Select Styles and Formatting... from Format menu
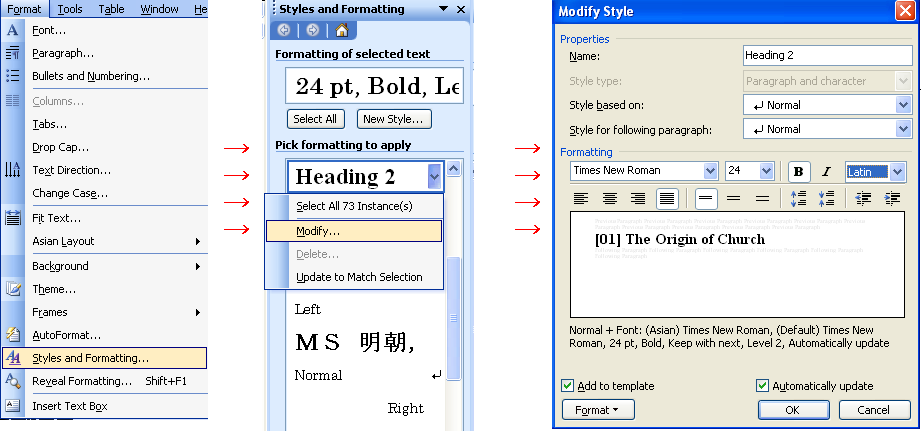The width and height of the screenshot is (921, 431). [x=90, y=358]
